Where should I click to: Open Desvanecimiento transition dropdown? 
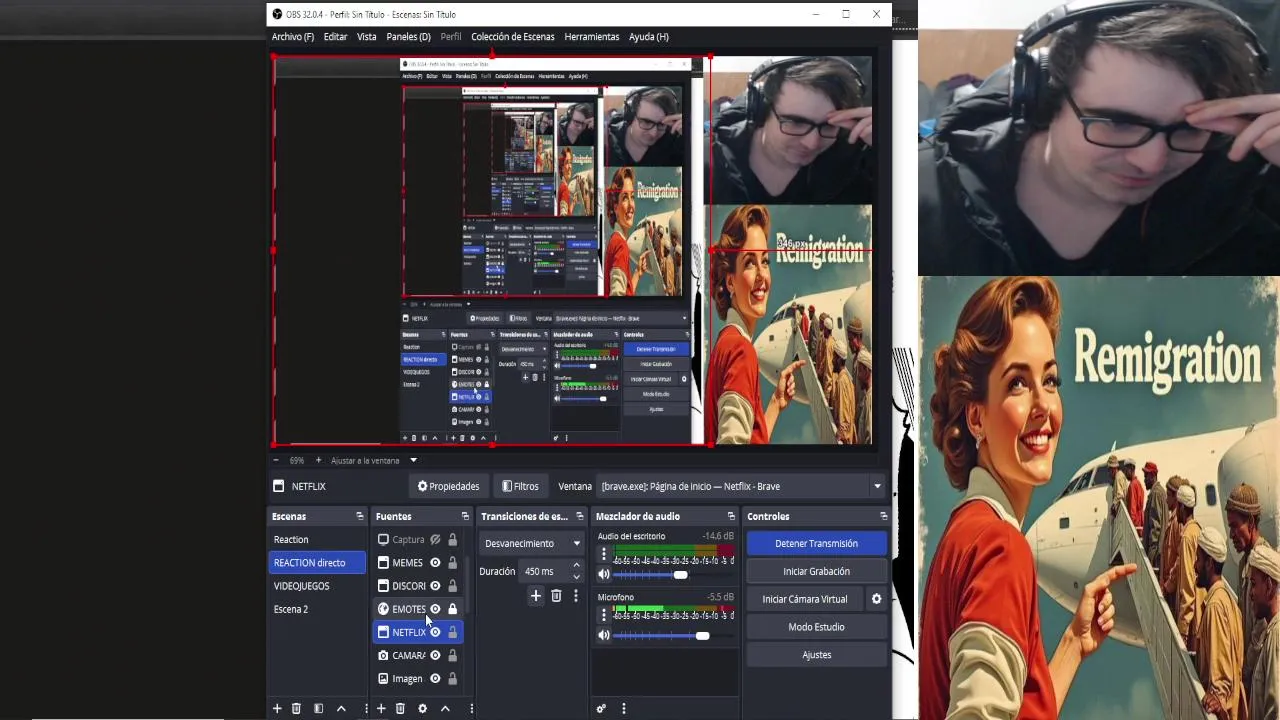pos(531,543)
